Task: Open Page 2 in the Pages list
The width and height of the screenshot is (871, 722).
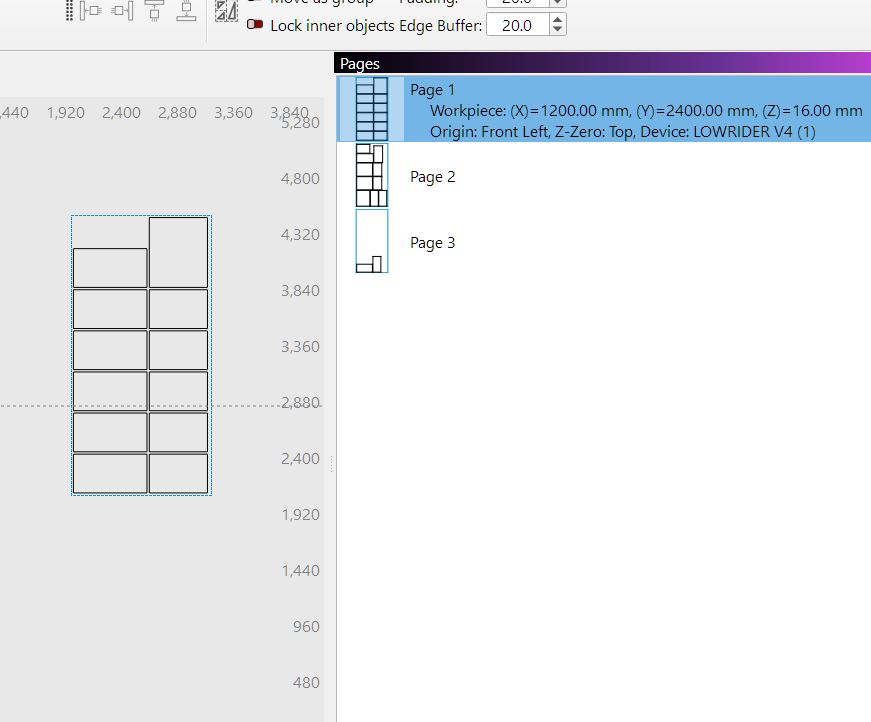Action: click(432, 177)
